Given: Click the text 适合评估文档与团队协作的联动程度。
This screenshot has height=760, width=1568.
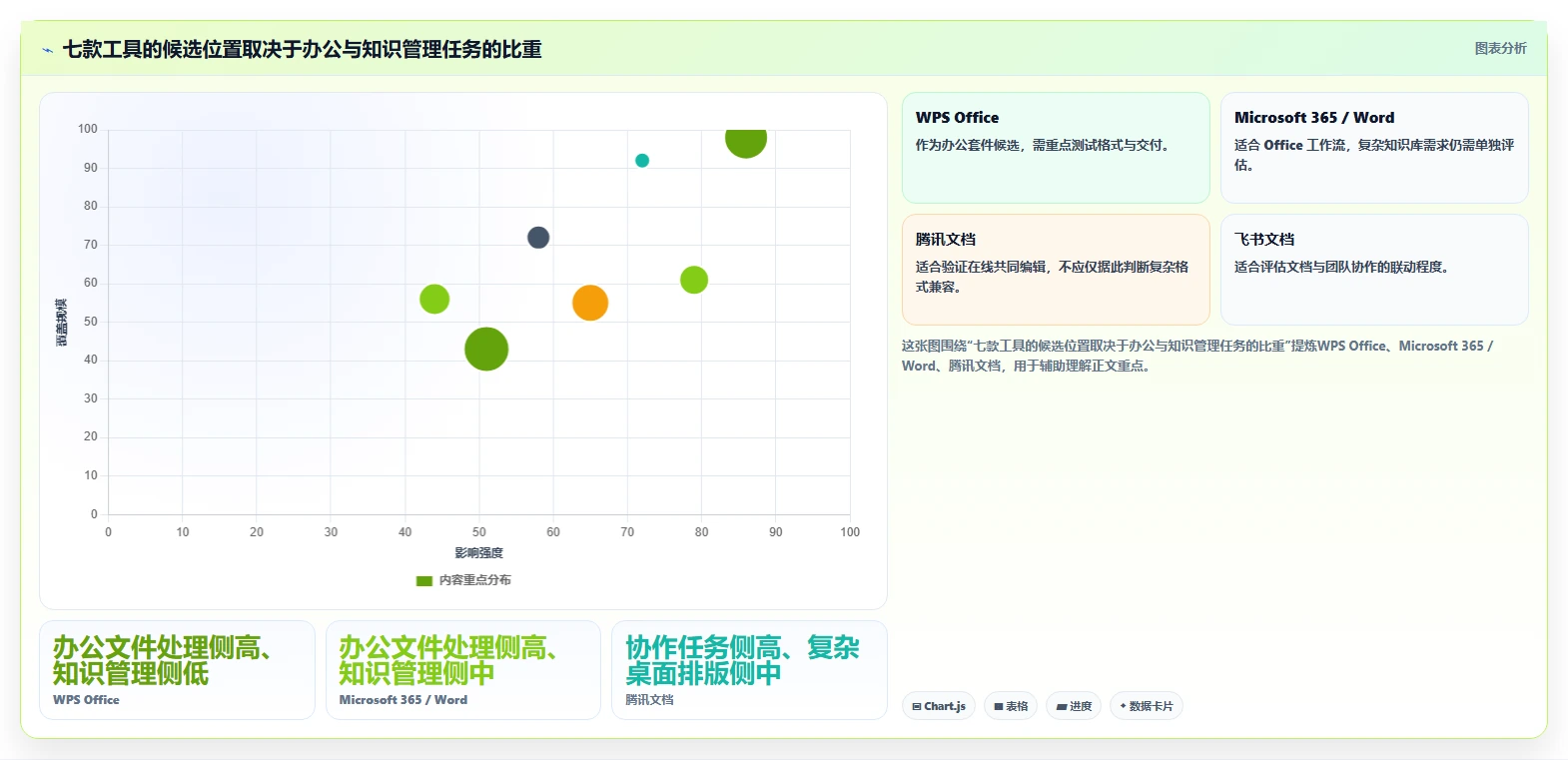Looking at the screenshot, I should click(x=1341, y=267).
